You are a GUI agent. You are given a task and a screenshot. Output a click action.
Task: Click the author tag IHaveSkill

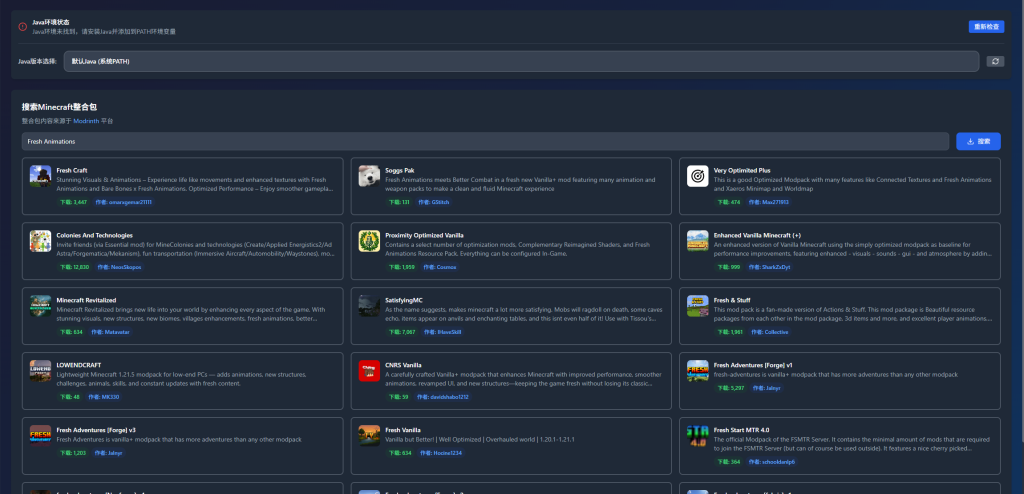pos(443,332)
